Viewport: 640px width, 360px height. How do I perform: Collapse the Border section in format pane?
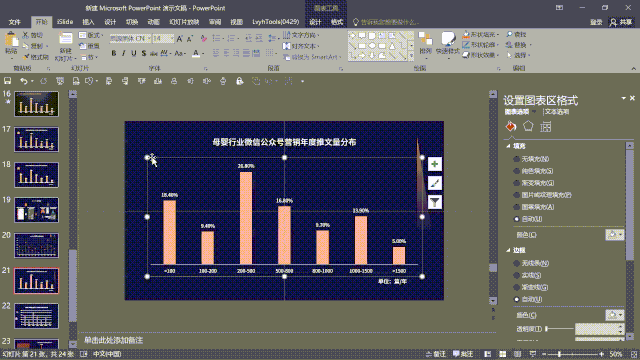pyautogui.click(x=508, y=250)
